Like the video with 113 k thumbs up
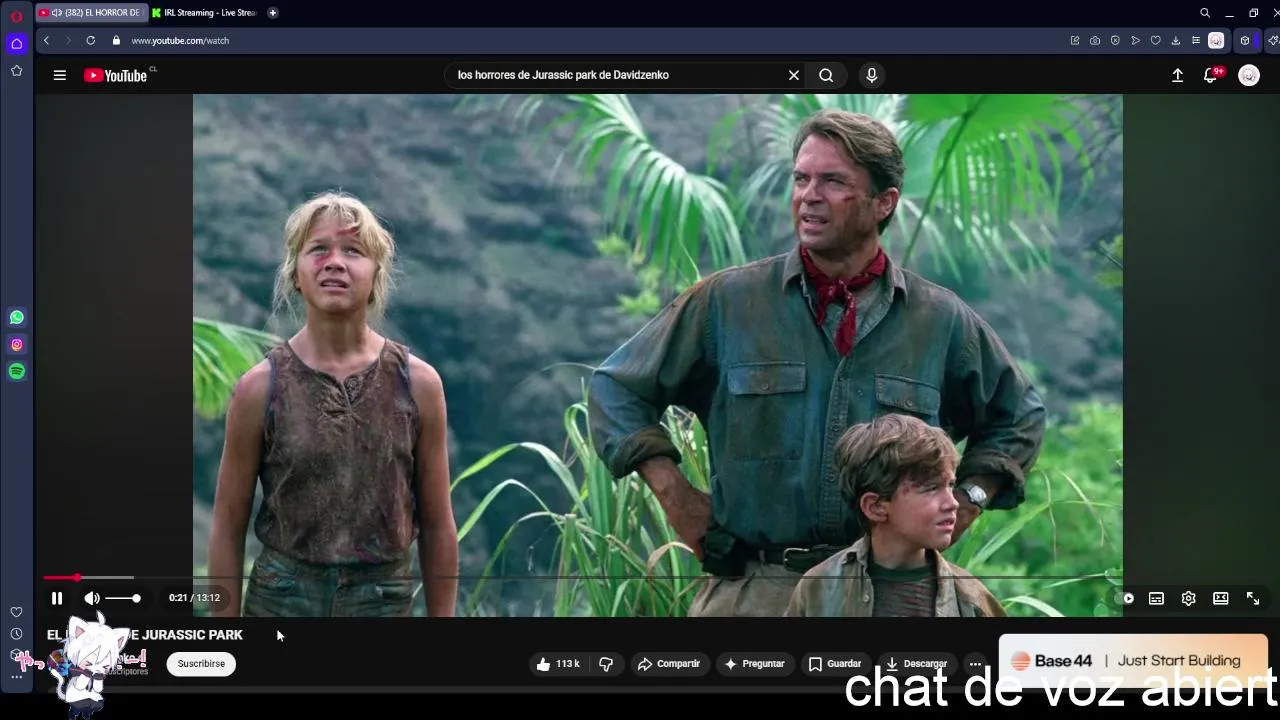The height and width of the screenshot is (720, 1280). [x=557, y=664]
